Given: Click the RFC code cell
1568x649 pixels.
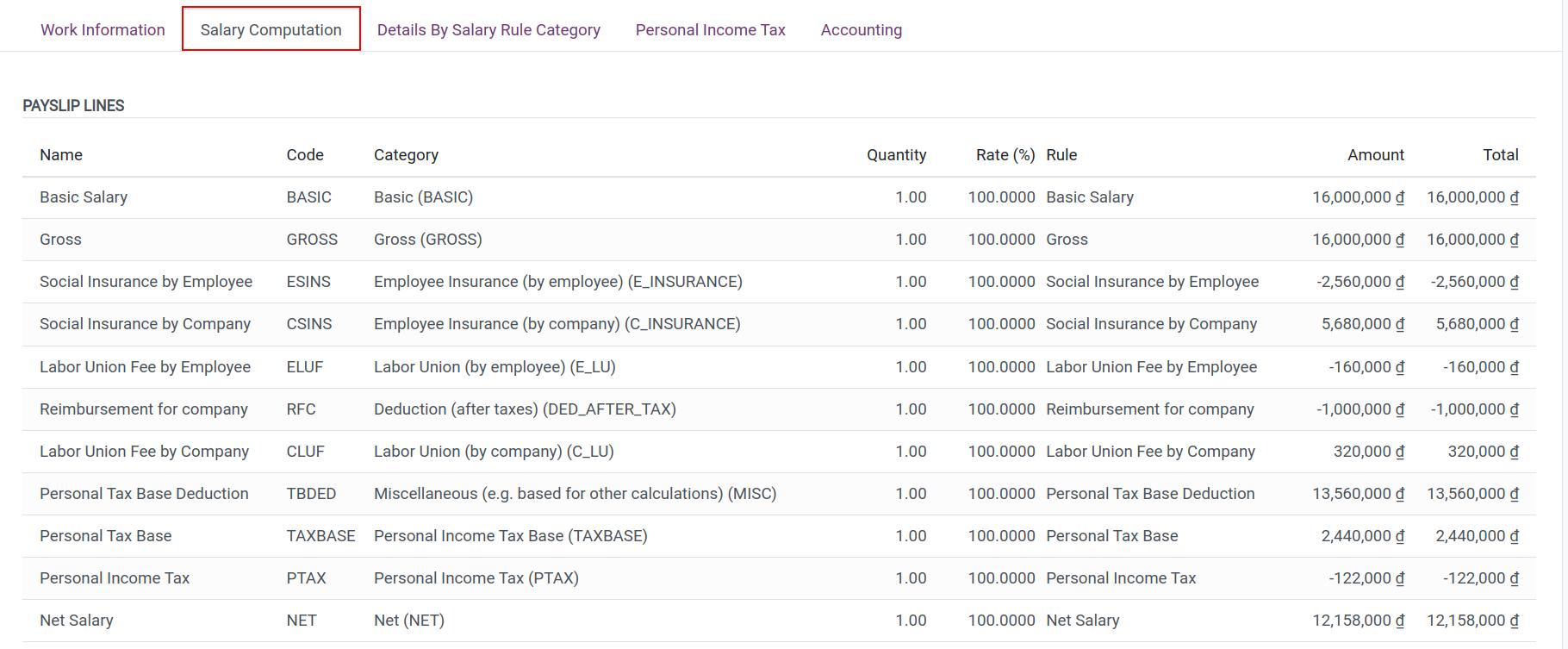Looking at the screenshot, I should (302, 409).
